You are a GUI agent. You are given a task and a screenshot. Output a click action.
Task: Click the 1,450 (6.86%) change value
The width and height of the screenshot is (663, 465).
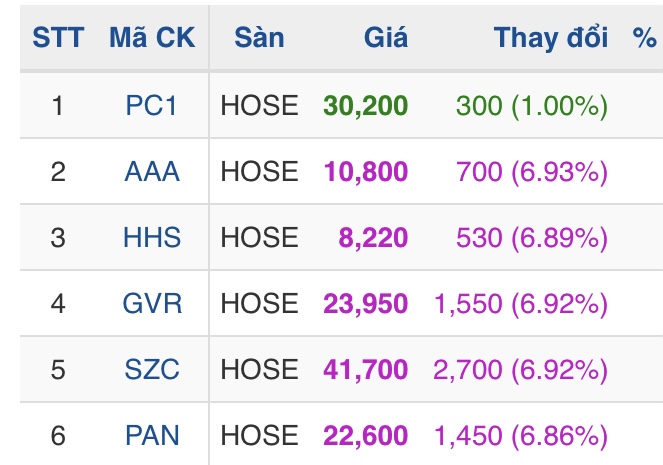click(x=520, y=435)
